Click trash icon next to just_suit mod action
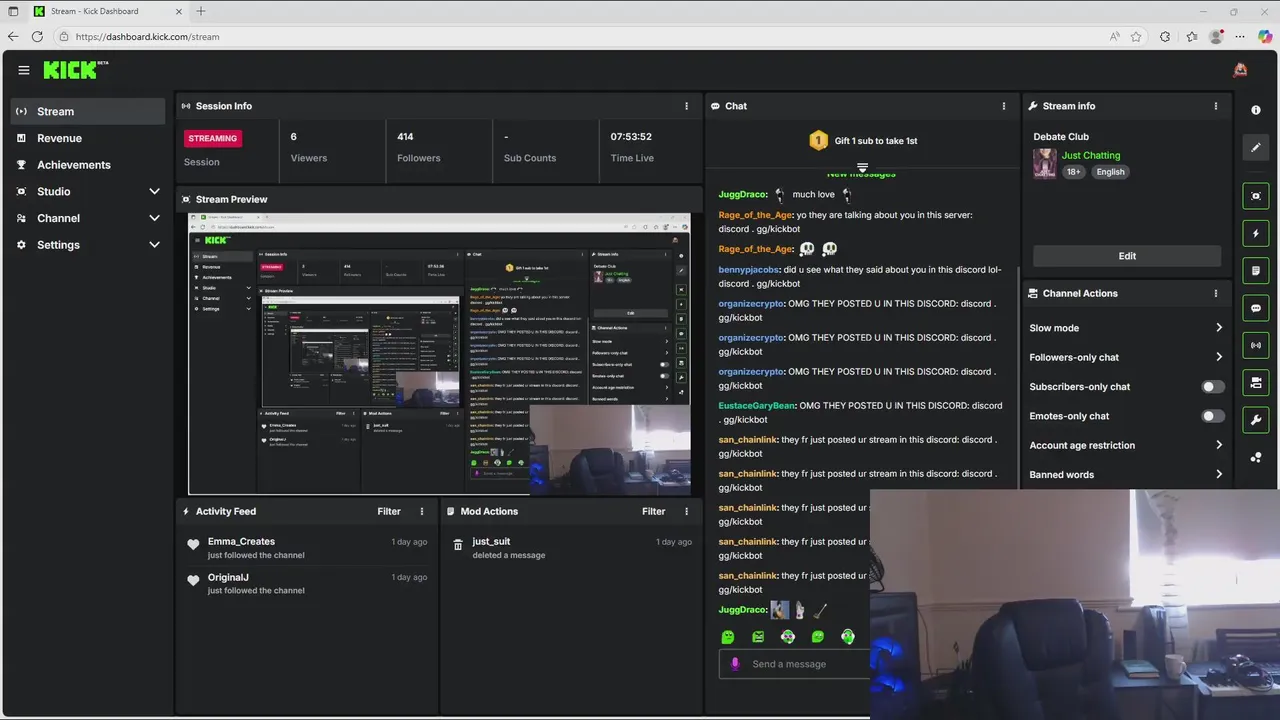 click(458, 545)
